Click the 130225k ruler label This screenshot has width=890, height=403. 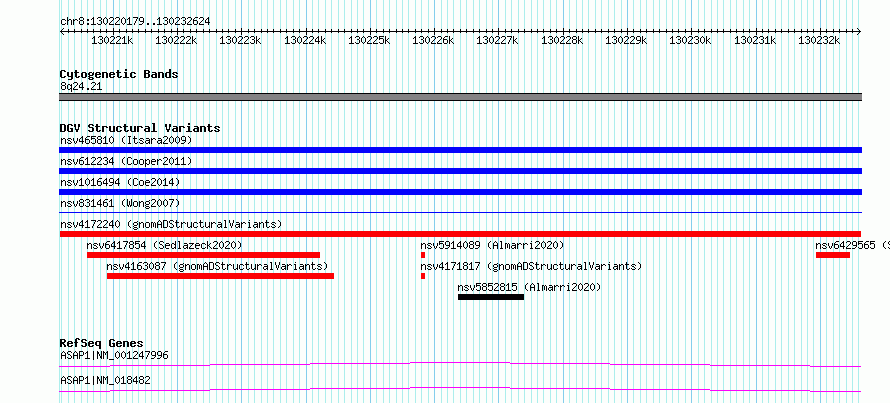(x=369, y=41)
